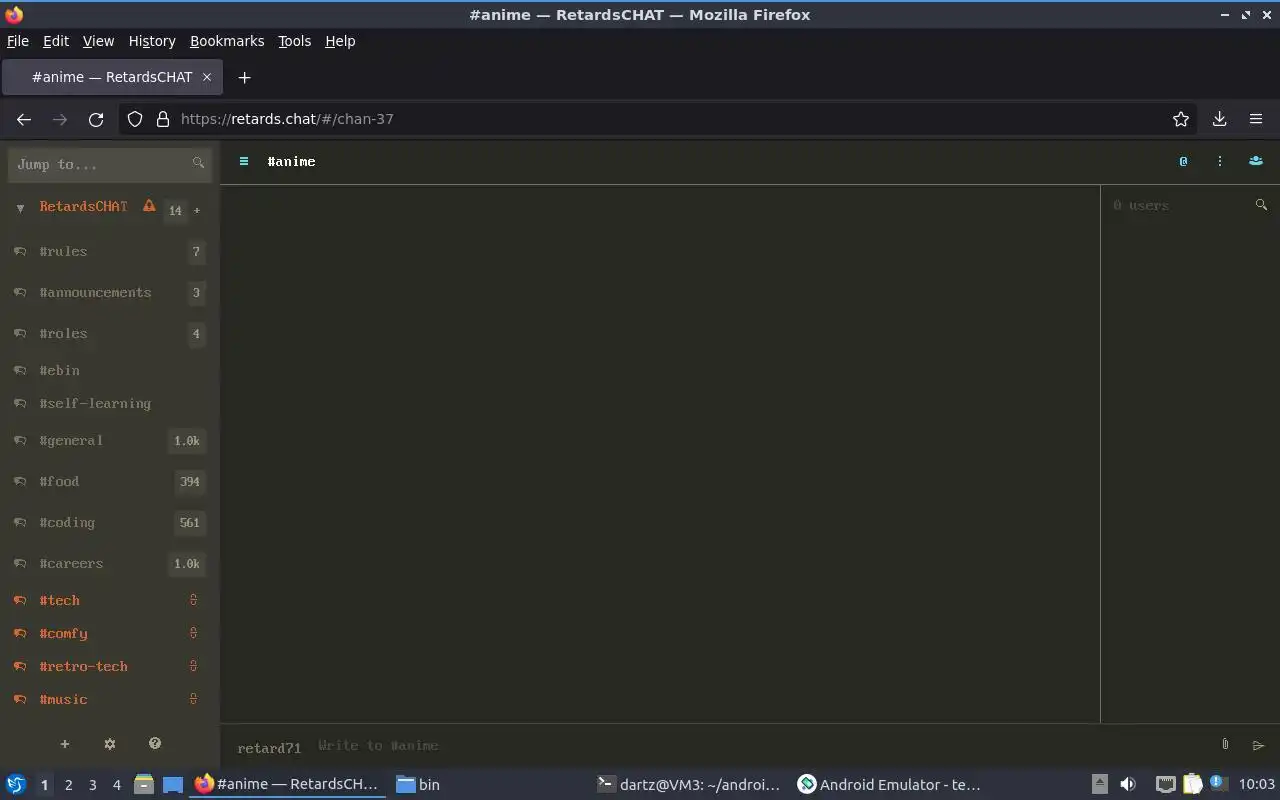This screenshot has height=800, width=1280.
Task: Select the locked #music channel
Action: [x=110, y=699]
